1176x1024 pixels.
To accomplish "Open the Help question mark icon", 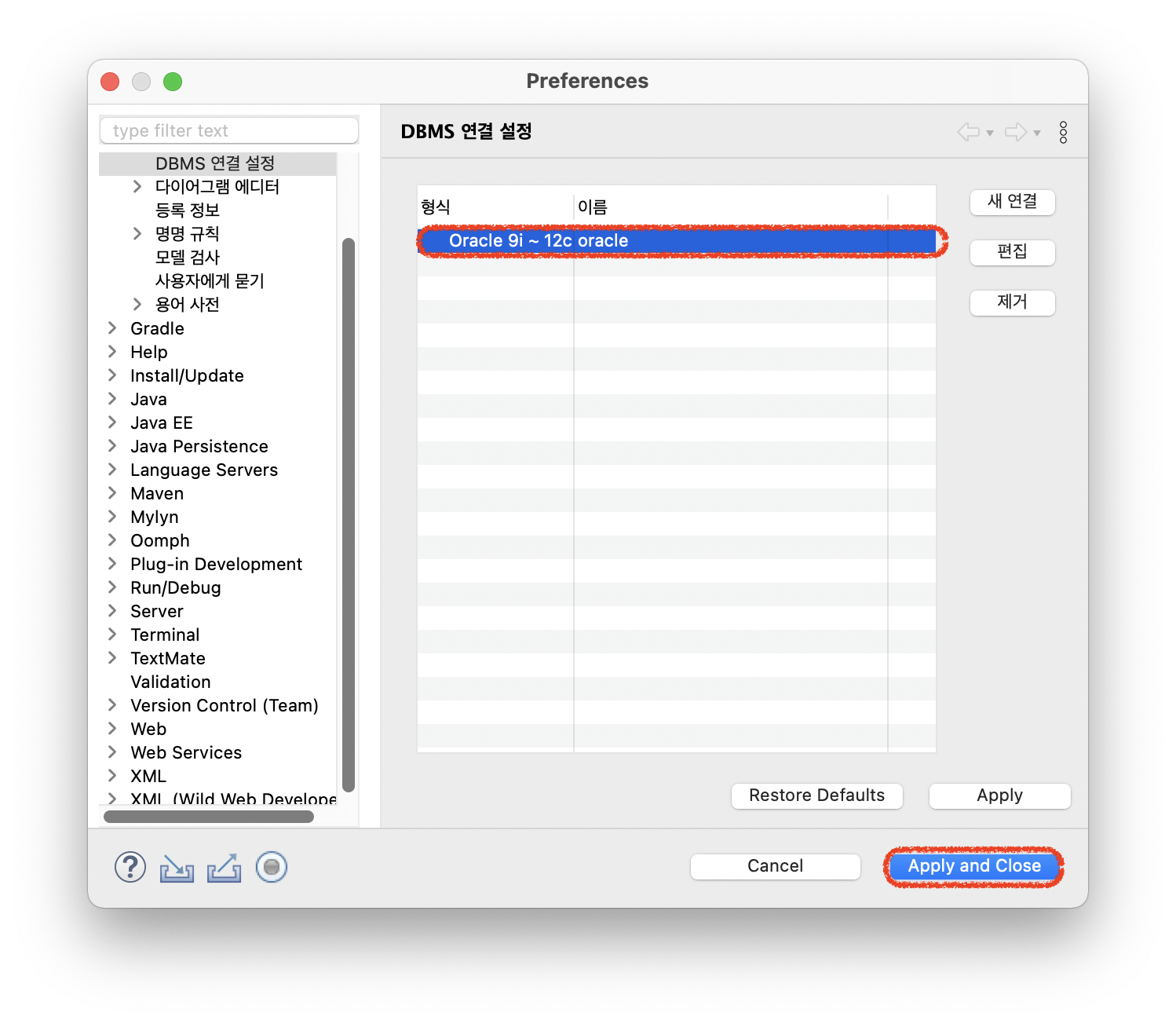I will pyautogui.click(x=130, y=868).
